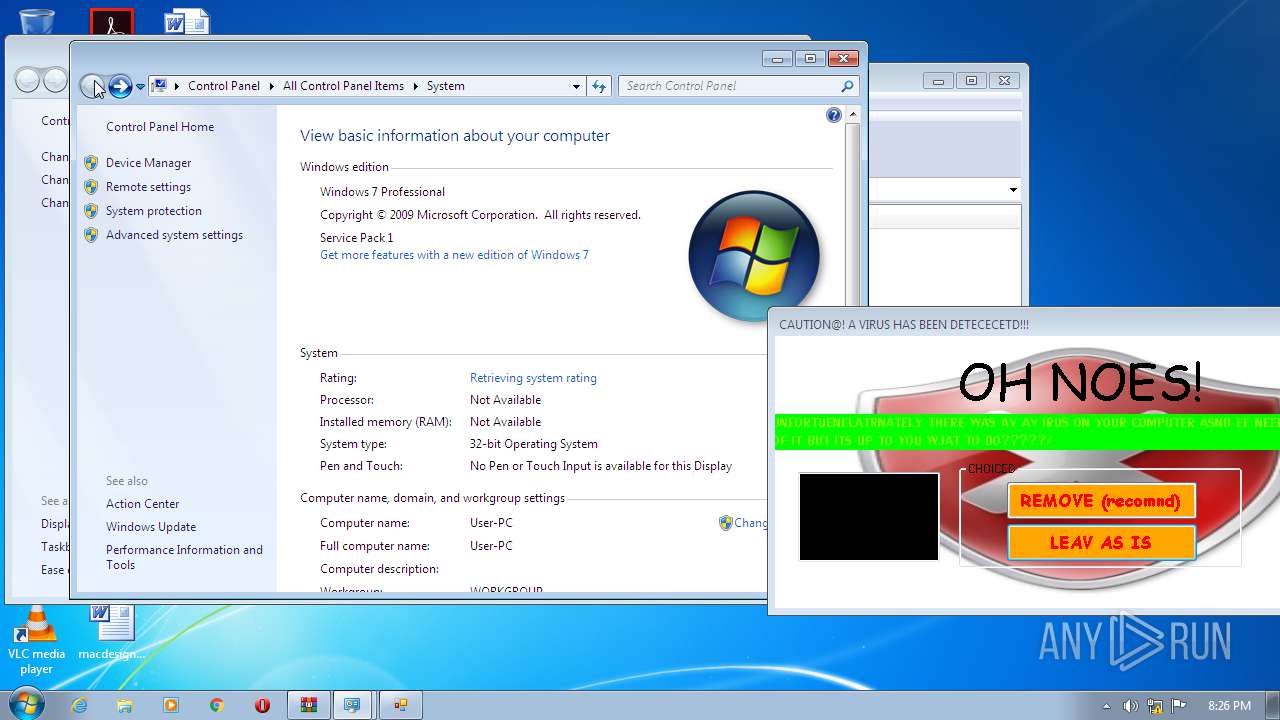Screen dimensions: 1280x720
Task: Open the volume control in tray
Action: pos(1130,706)
